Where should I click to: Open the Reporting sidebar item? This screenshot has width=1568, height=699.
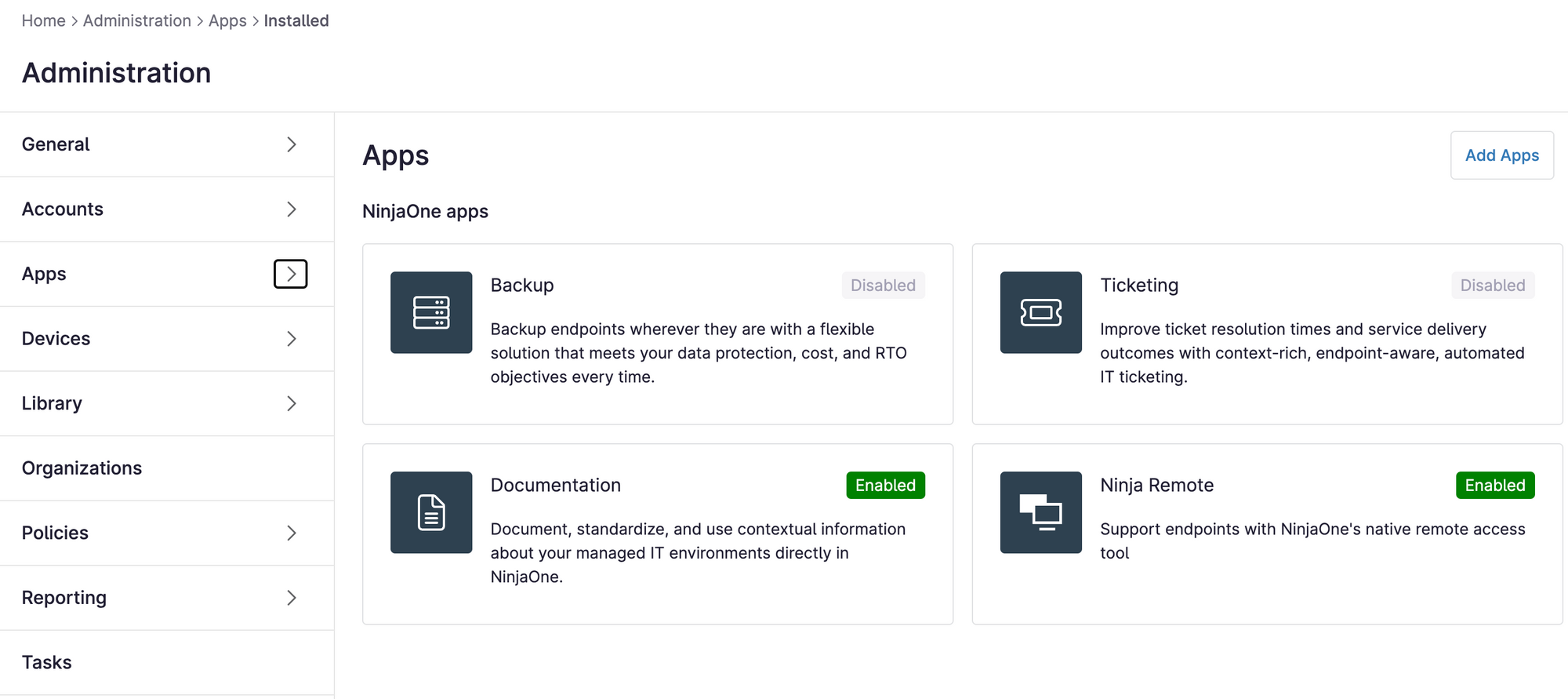tap(167, 598)
